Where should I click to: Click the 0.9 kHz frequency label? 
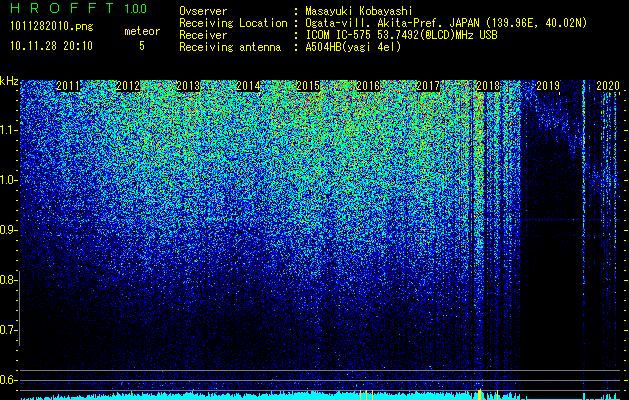8,230
